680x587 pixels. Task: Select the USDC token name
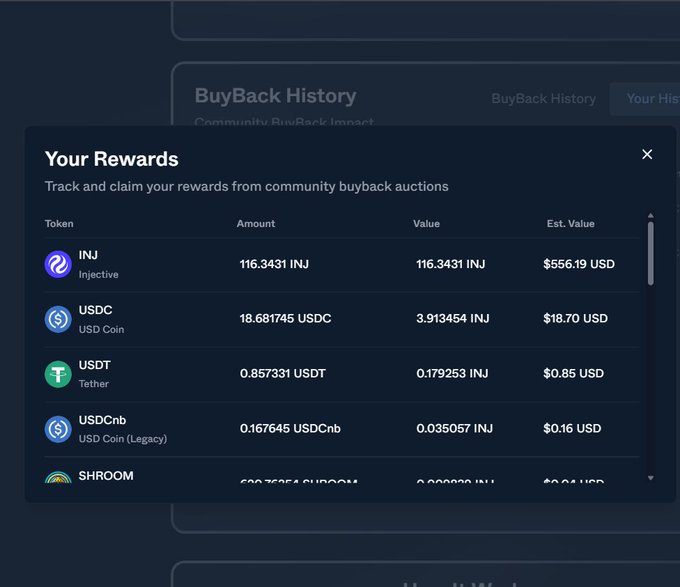[95, 310]
